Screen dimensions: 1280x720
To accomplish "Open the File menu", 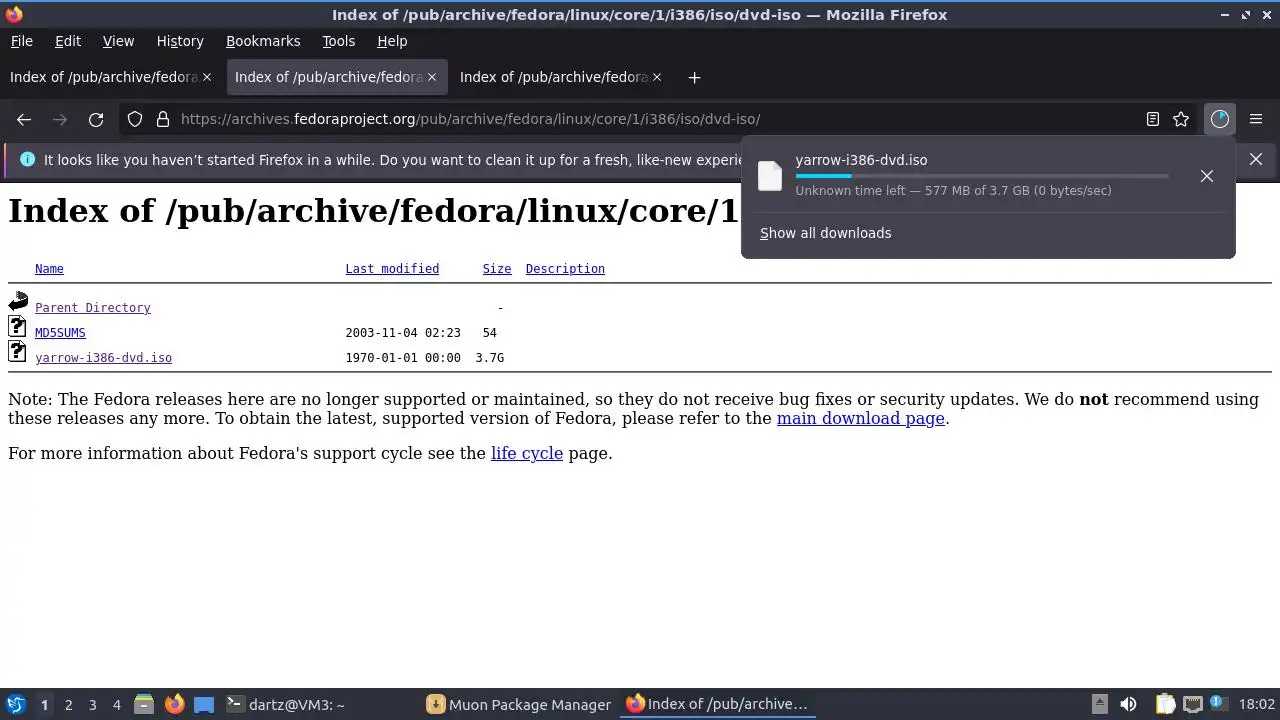I will coord(22,41).
